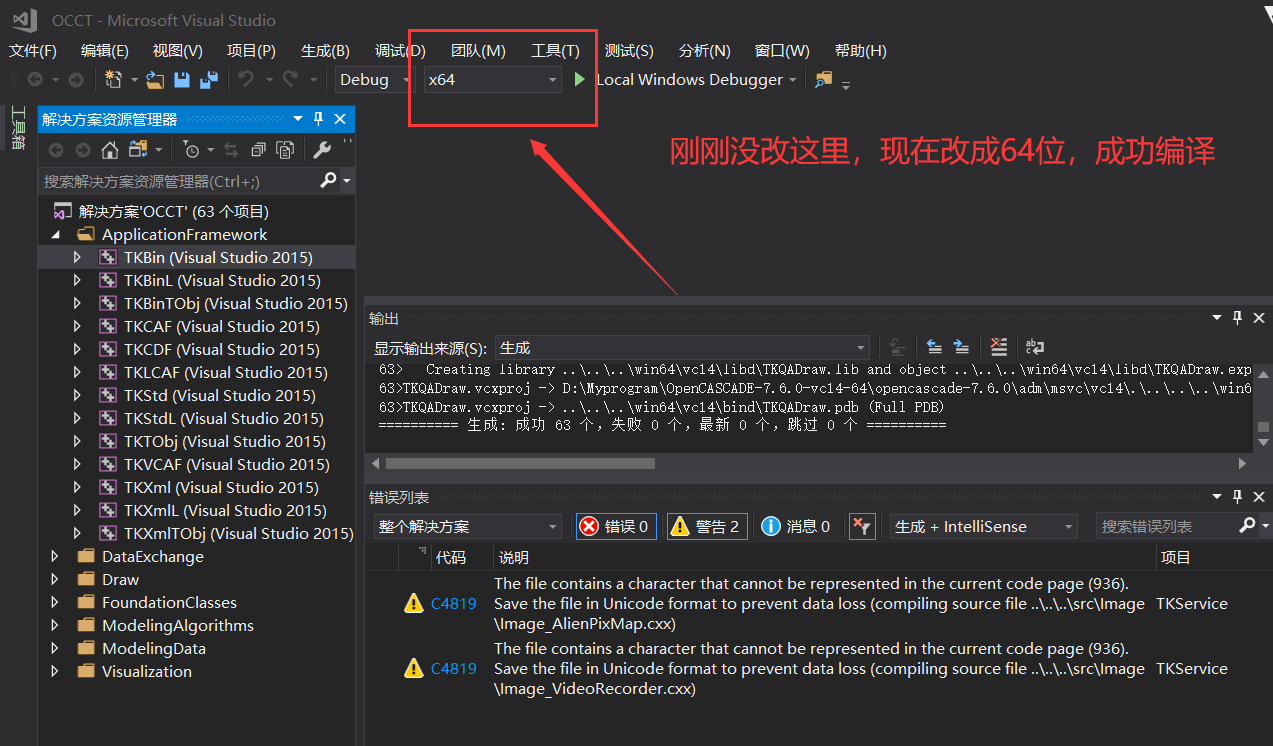Expand the DataExchange folder
This screenshot has width=1273, height=746.
click(55, 557)
